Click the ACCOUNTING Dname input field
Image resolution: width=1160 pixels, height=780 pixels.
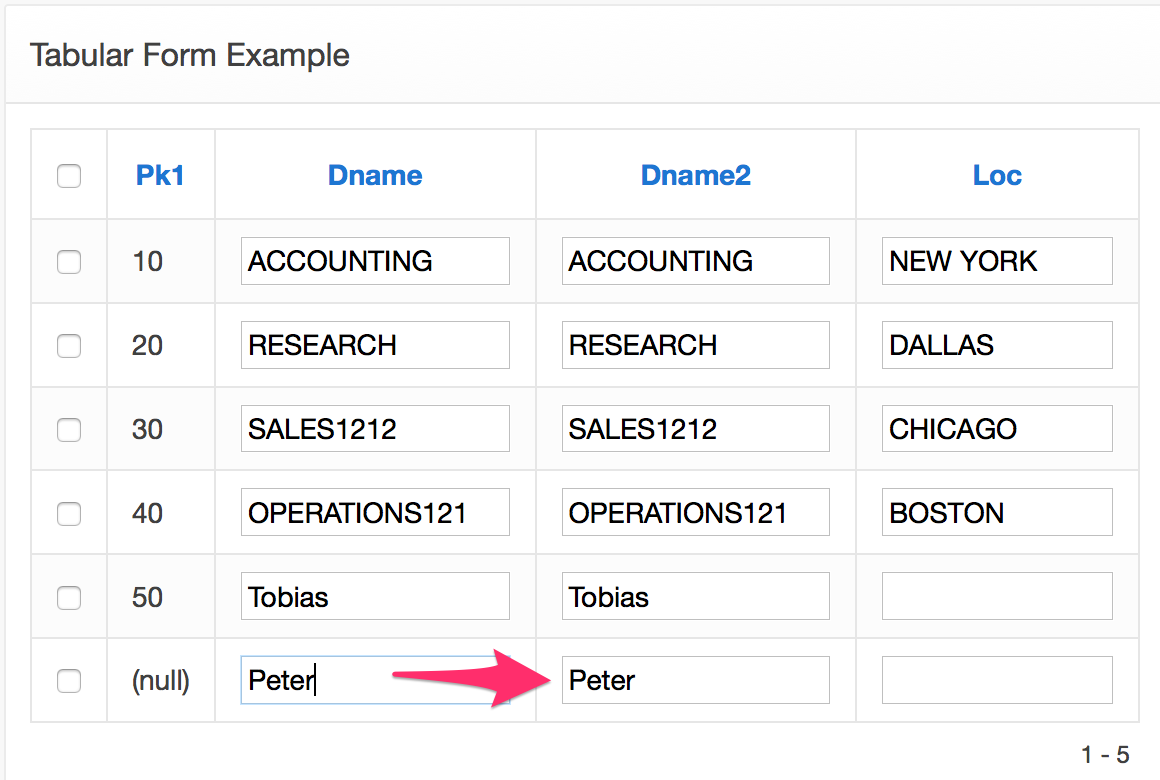coord(375,261)
